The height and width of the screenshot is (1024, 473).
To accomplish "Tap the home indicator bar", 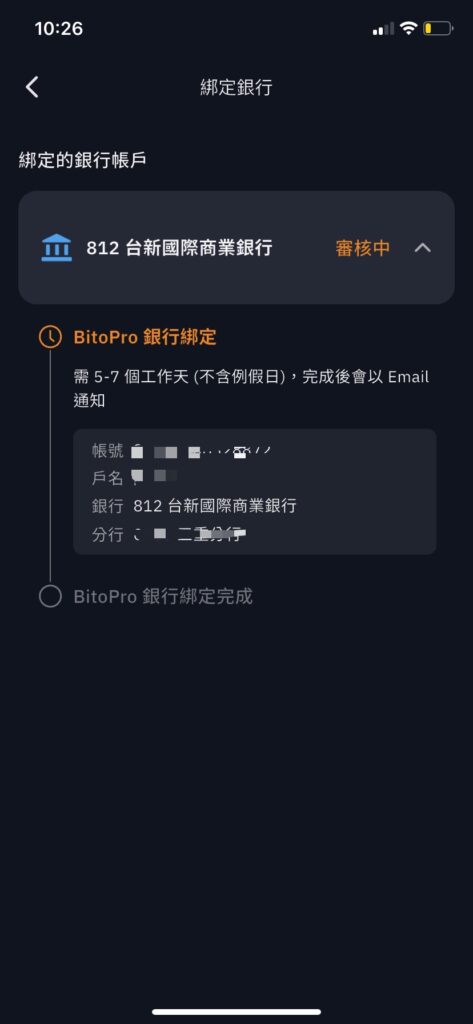I will (236, 1012).
